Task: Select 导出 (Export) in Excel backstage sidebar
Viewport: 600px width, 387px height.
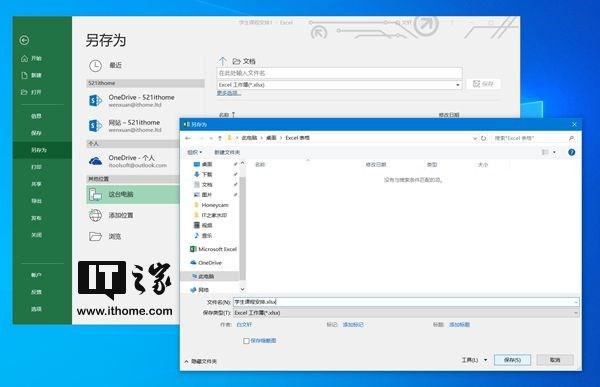Action: point(36,201)
